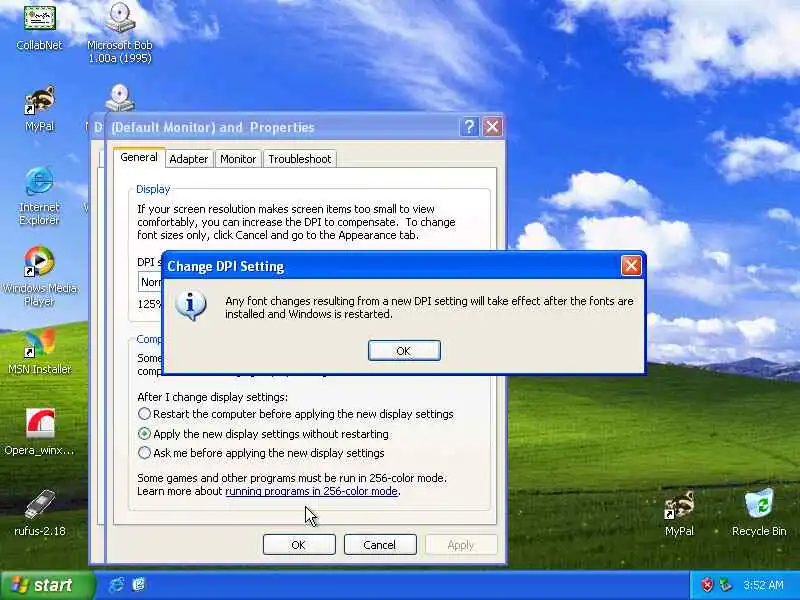The width and height of the screenshot is (800, 600).
Task: Launch Internet Explorer from Quick Launch
Action: (116, 585)
